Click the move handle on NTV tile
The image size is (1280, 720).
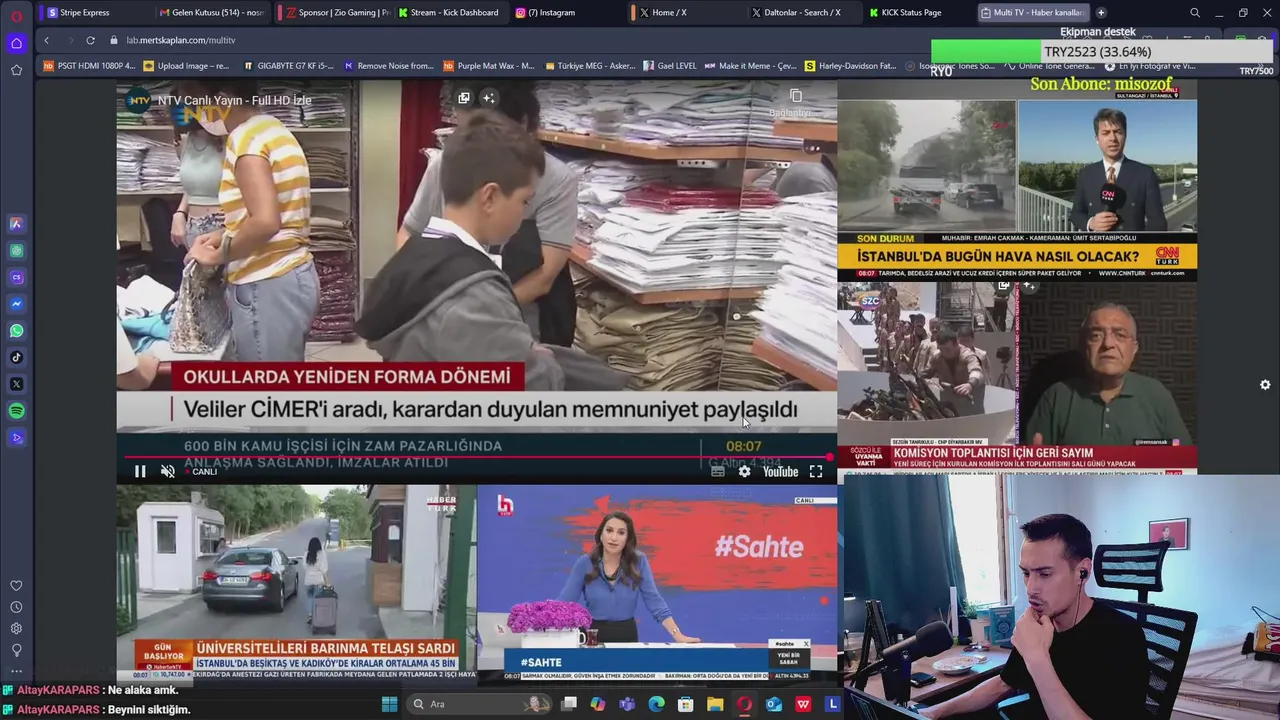click(x=488, y=98)
